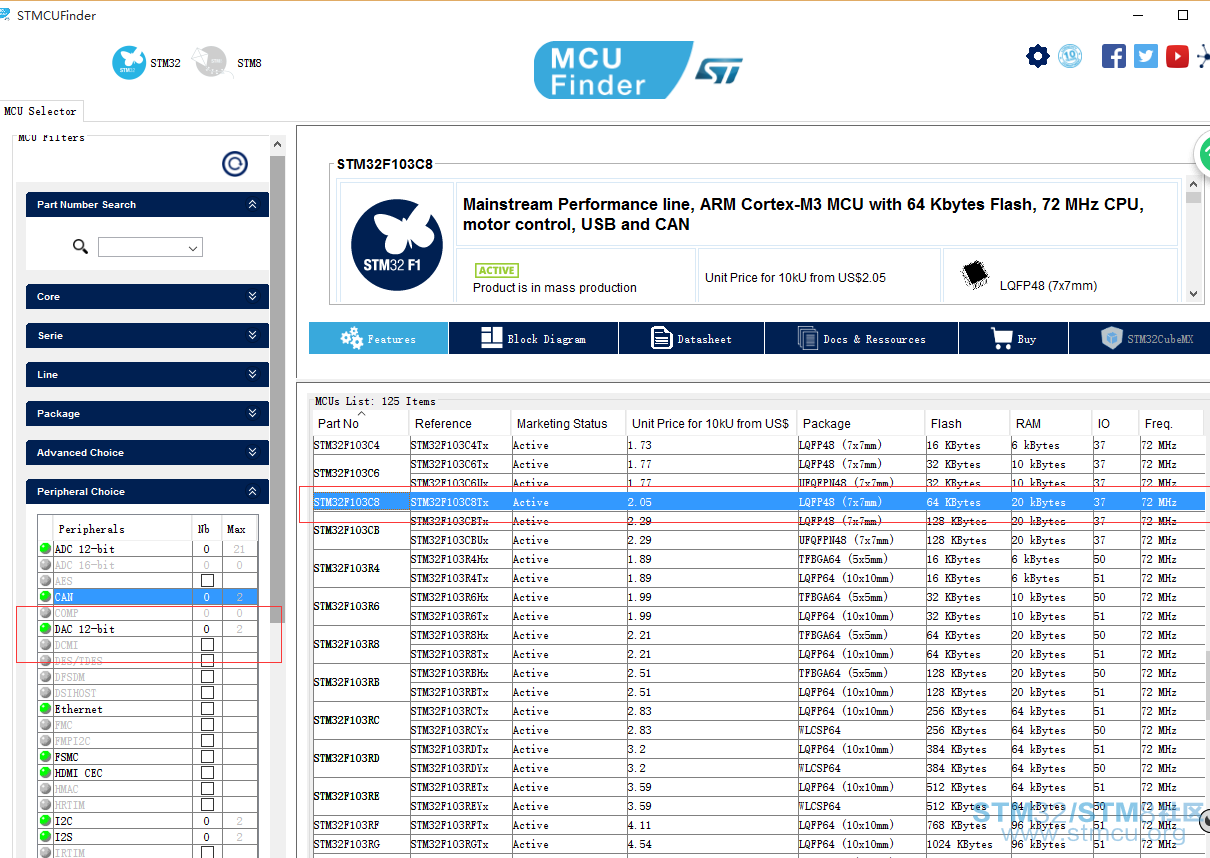Sort by the Part No column header

click(360, 423)
